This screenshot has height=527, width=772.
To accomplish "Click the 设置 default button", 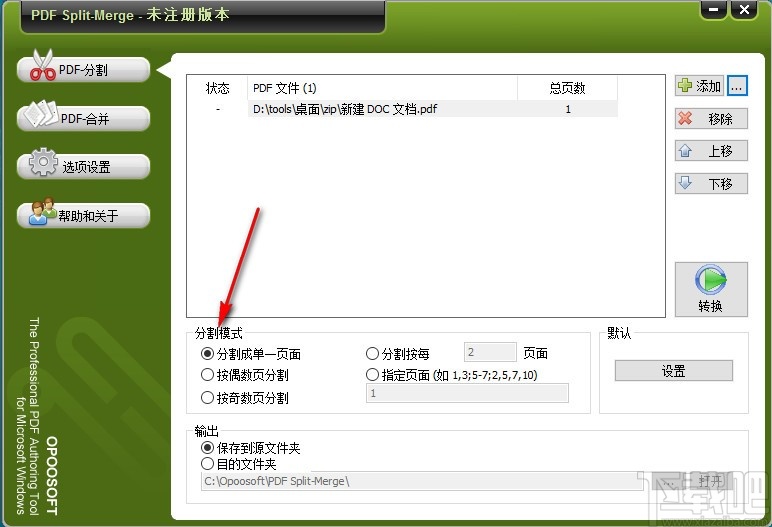I will pyautogui.click(x=674, y=371).
